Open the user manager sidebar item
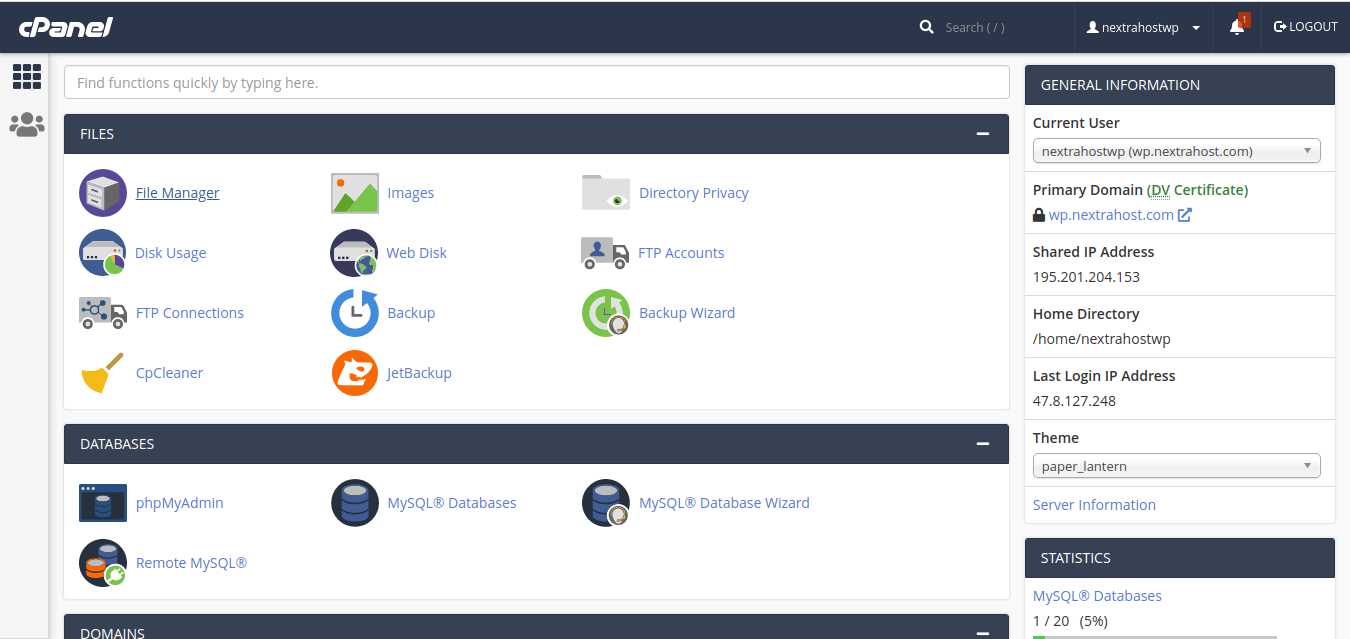Image resolution: width=1350 pixels, height=639 pixels. click(x=27, y=124)
